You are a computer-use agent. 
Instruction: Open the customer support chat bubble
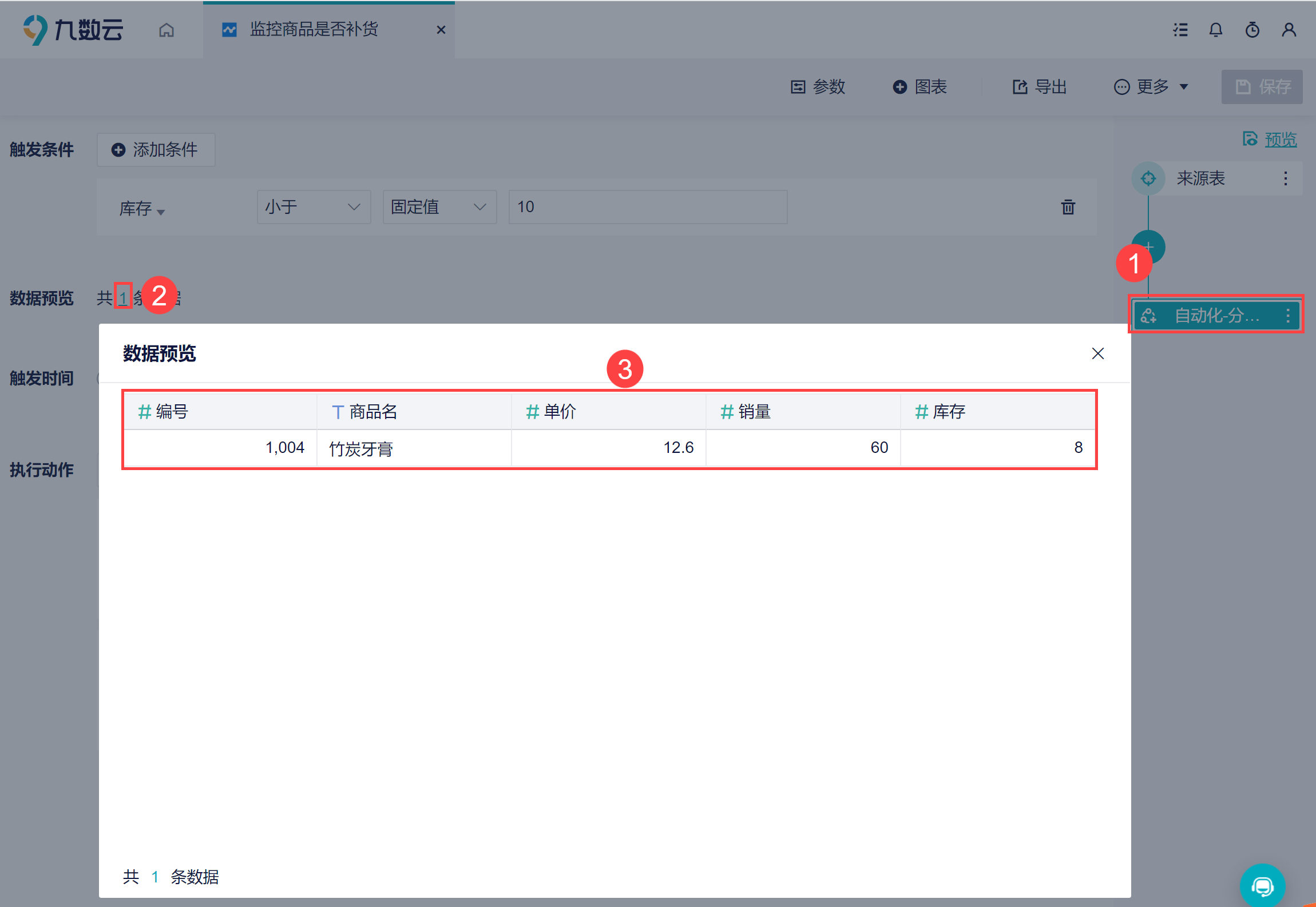(x=1262, y=886)
